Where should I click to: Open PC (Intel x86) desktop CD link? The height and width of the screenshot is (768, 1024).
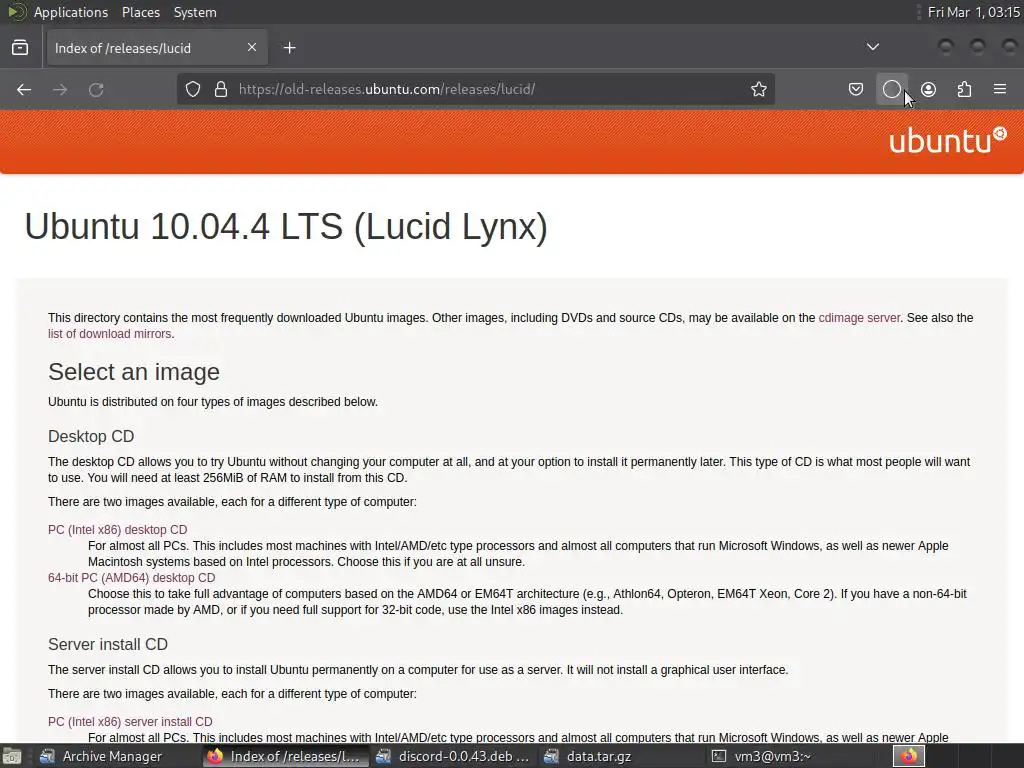tap(118, 530)
